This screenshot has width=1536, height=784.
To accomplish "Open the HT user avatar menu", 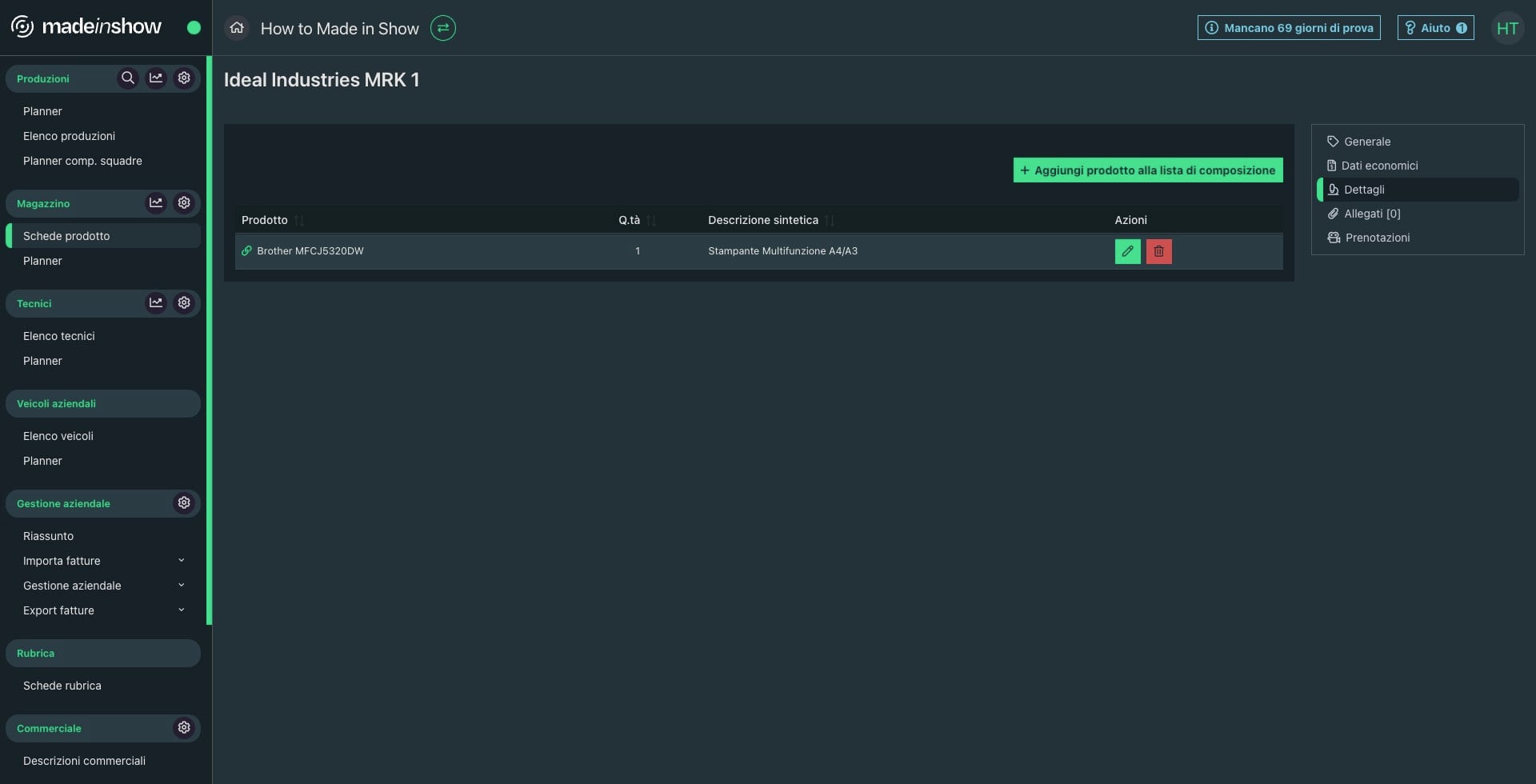I will (1507, 29).
